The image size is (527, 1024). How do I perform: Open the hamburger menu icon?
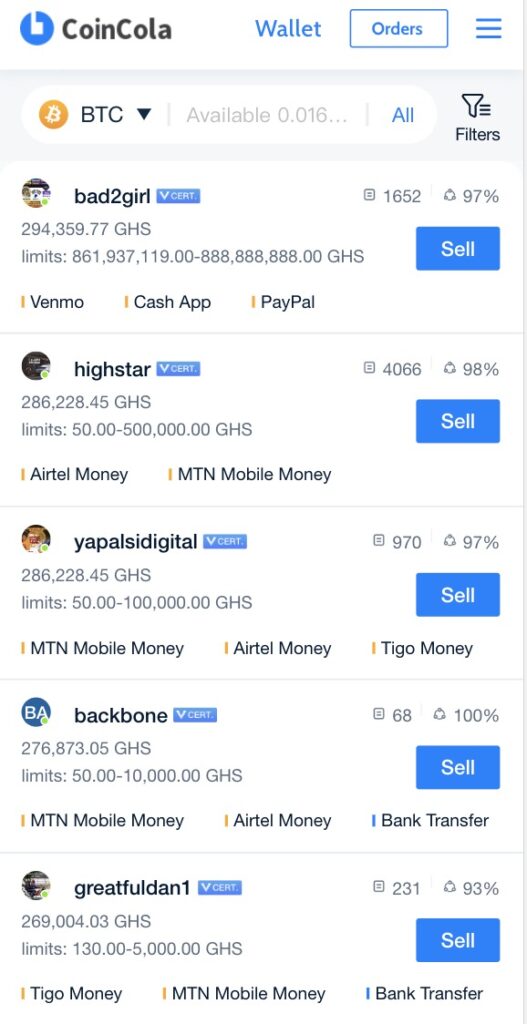(488, 28)
